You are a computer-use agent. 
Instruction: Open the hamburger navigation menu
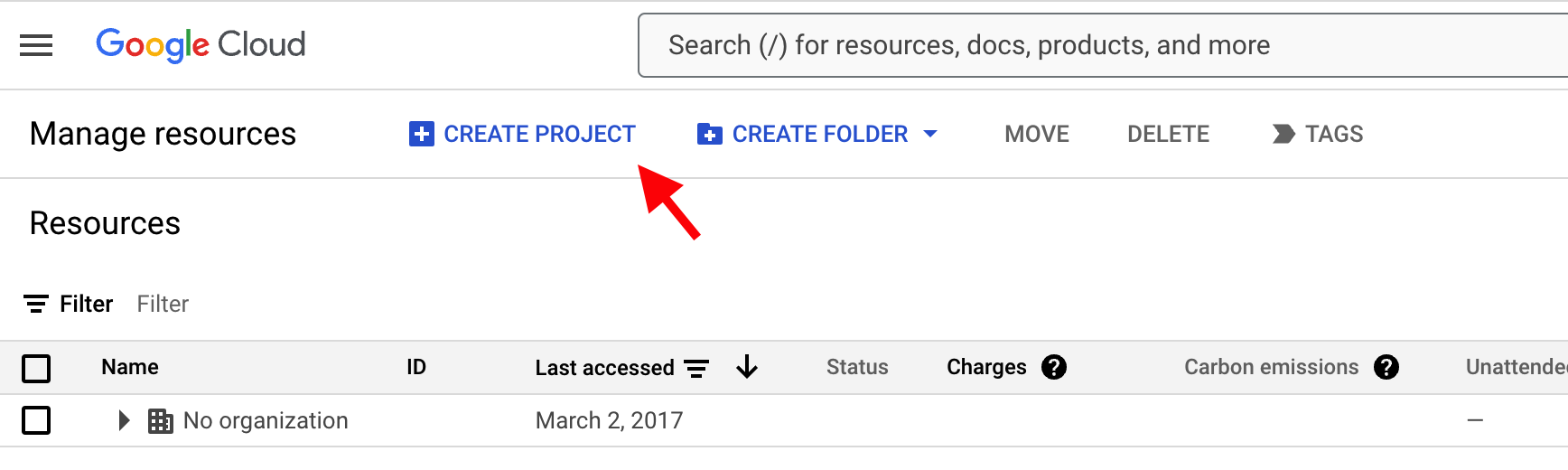36,45
